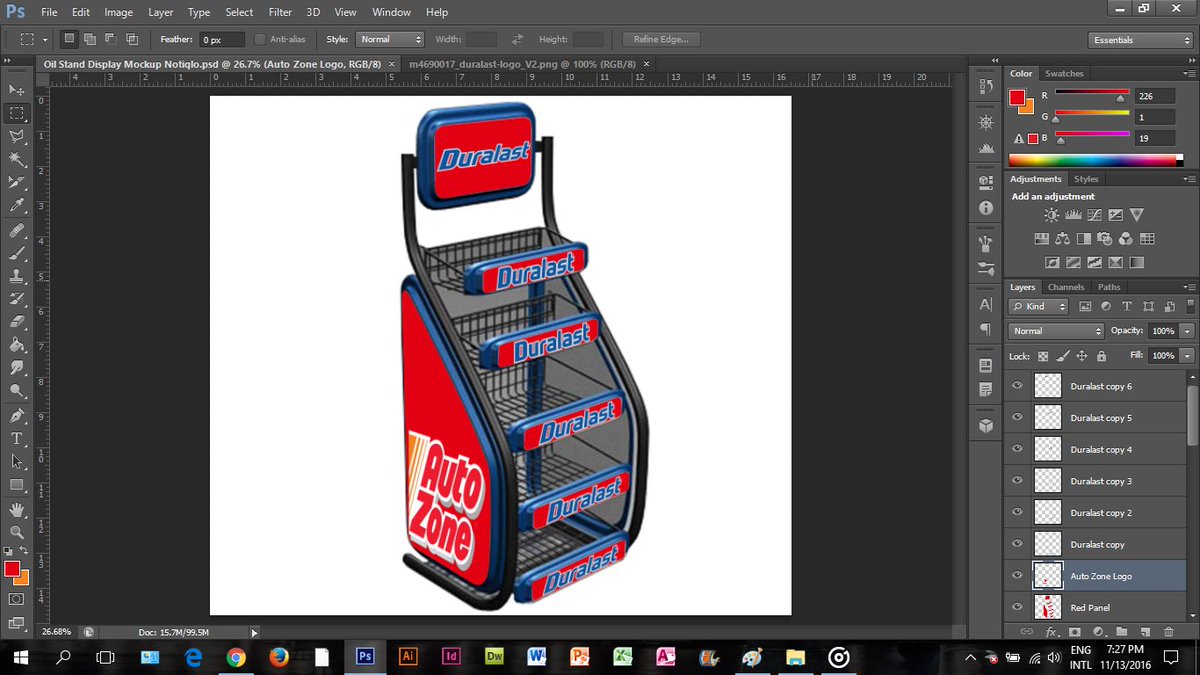Select the Pen tool
This screenshot has width=1200, height=675.
(x=17, y=415)
